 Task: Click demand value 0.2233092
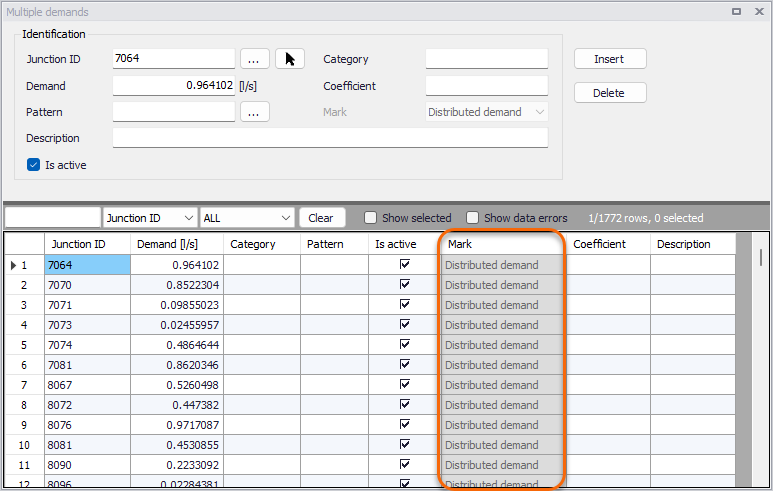click(x=177, y=465)
